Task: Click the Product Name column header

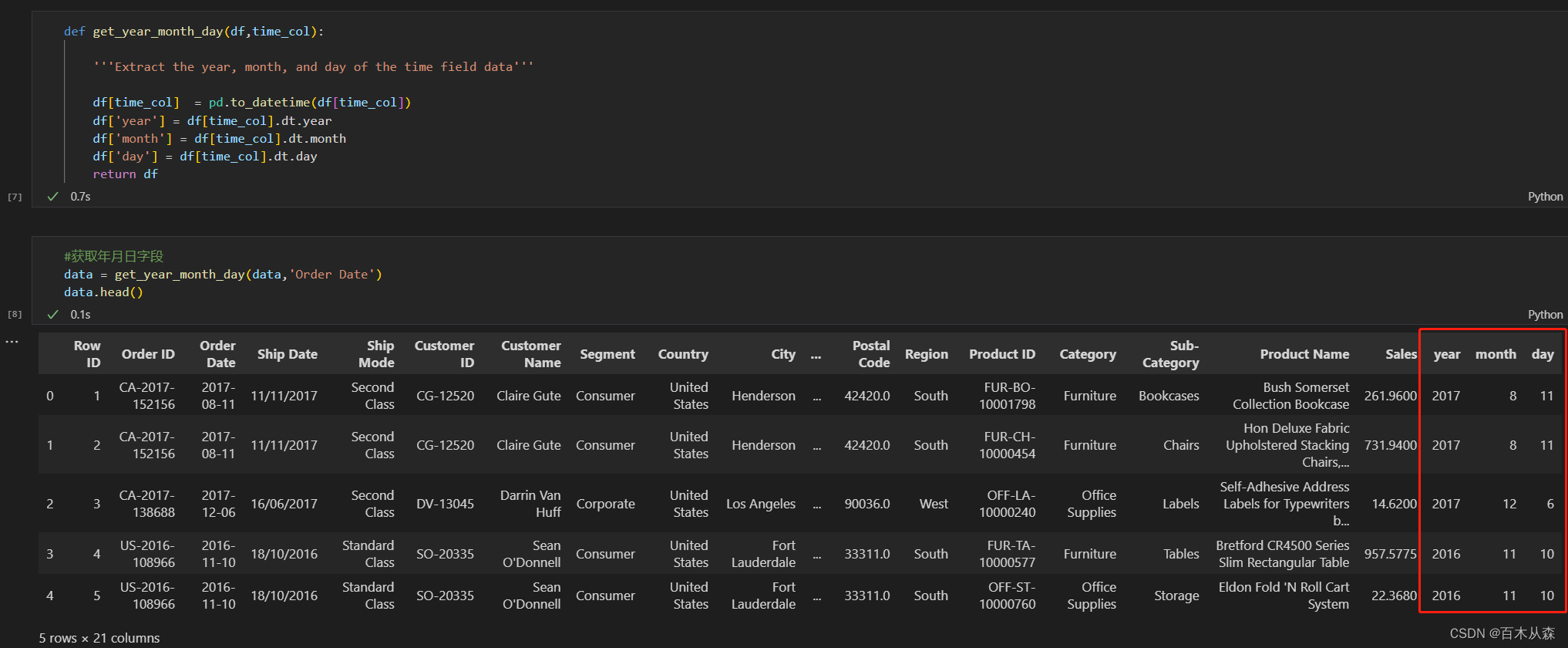Action: [1304, 354]
